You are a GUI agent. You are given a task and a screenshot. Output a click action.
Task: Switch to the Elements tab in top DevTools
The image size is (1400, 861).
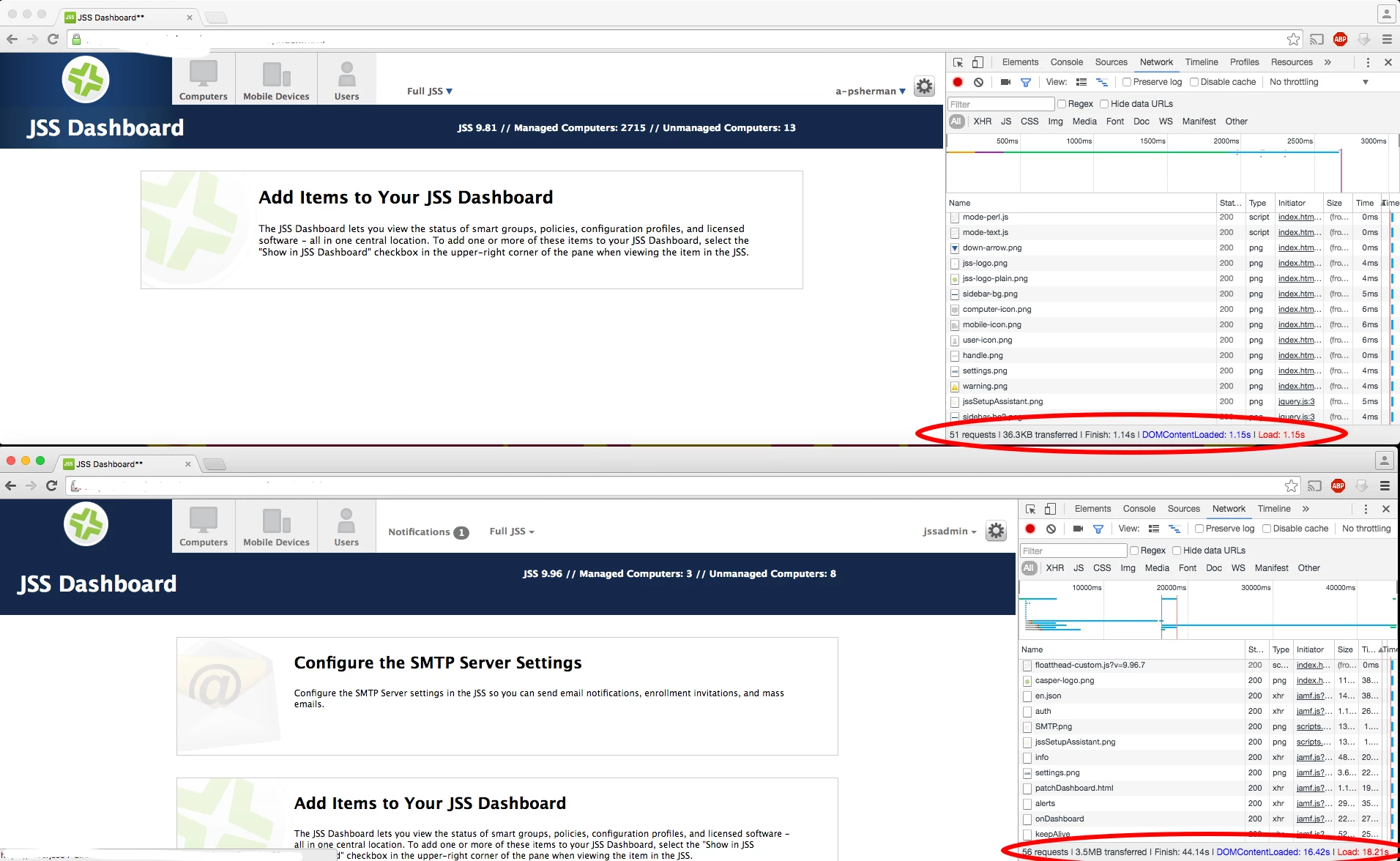[1020, 62]
